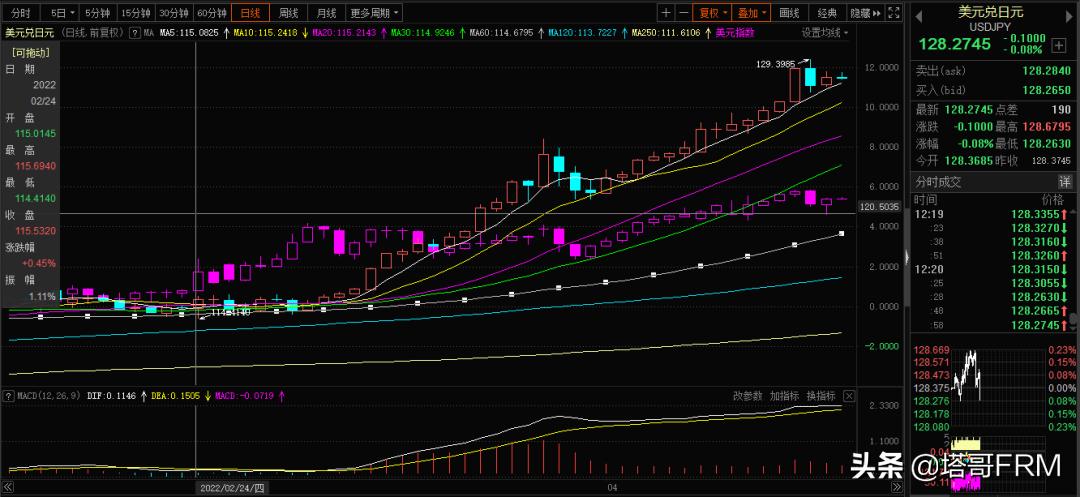
Task: Click the 120.5035 crosshair price label
Action: pos(882,206)
